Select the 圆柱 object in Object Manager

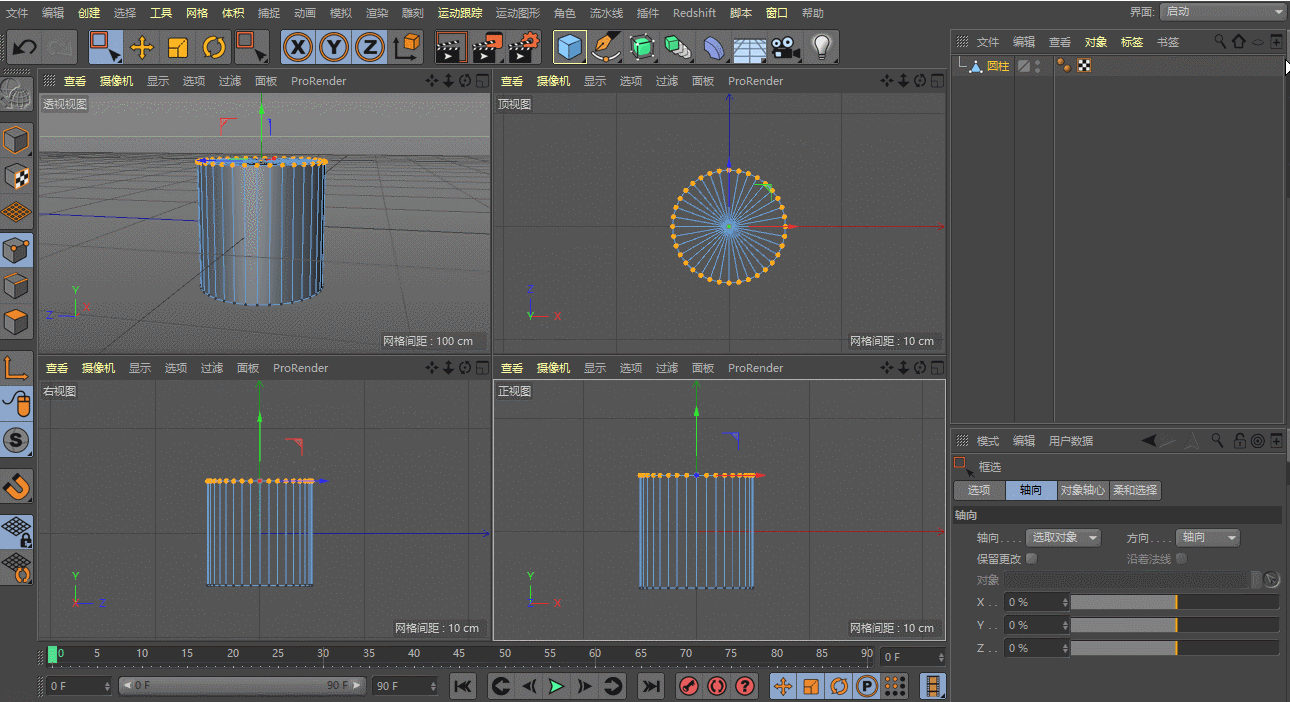coord(997,66)
